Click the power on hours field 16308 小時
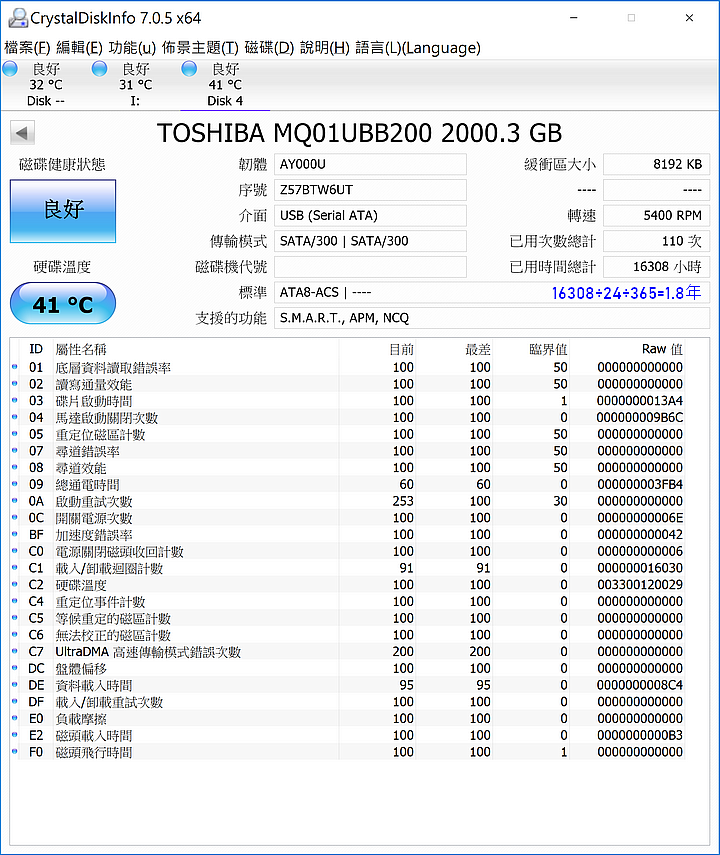720x855 pixels. click(656, 267)
